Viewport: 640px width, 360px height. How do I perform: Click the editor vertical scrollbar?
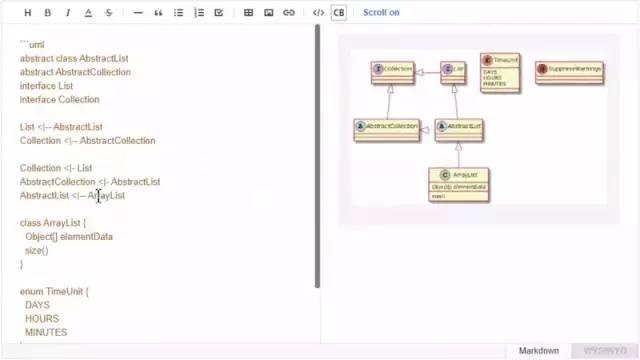coord(317,156)
